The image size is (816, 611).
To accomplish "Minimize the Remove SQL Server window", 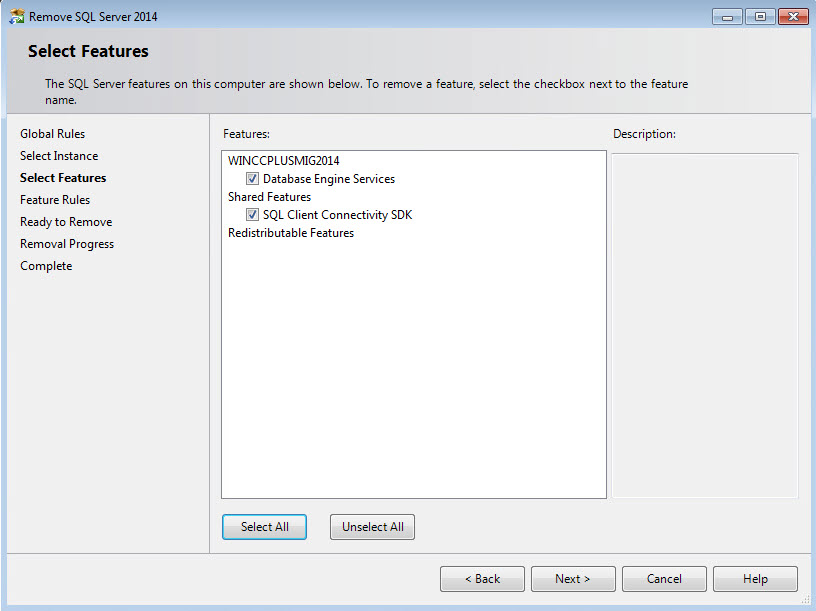I will click(728, 17).
